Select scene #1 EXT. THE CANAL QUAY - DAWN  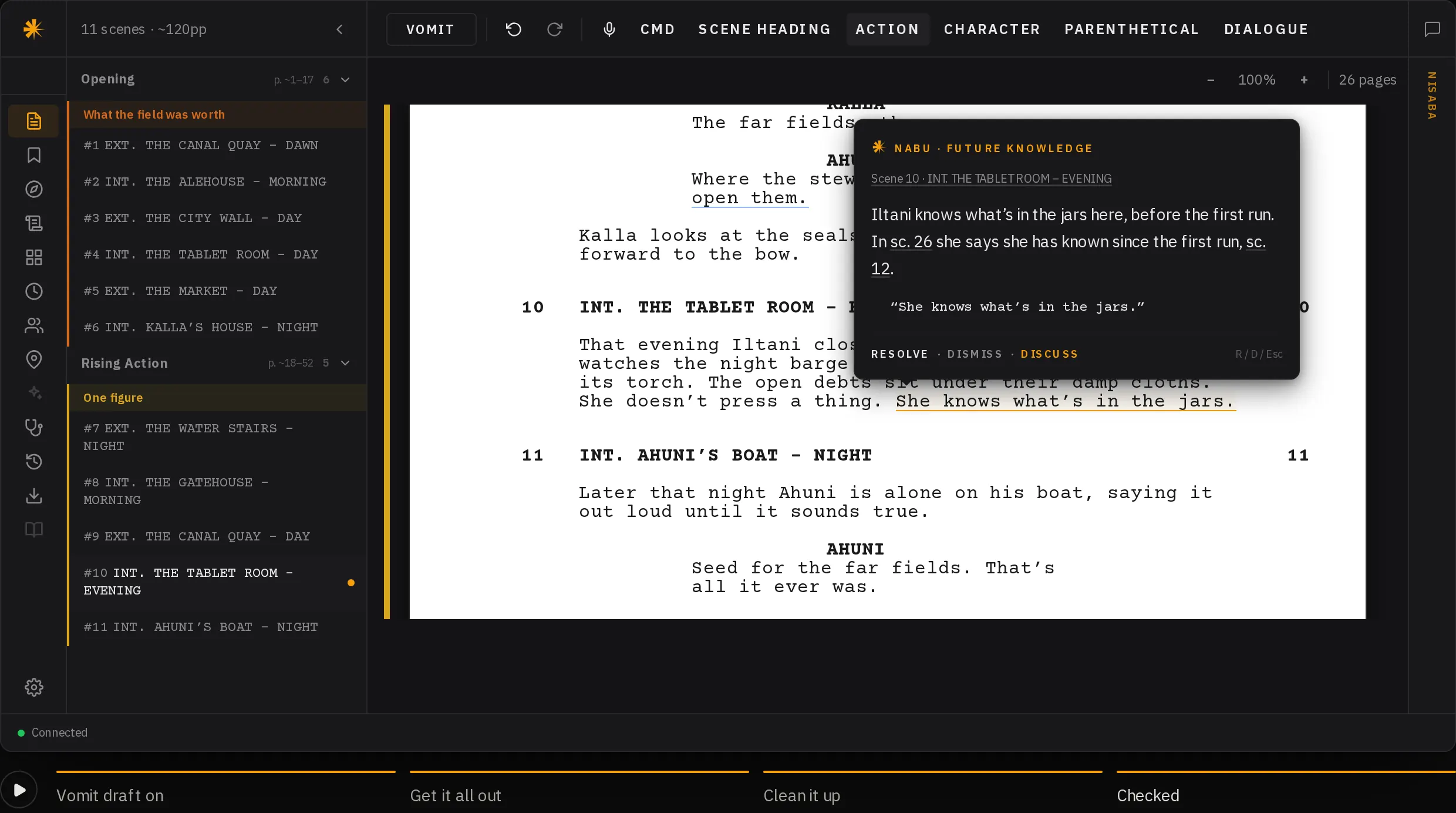(x=217, y=145)
